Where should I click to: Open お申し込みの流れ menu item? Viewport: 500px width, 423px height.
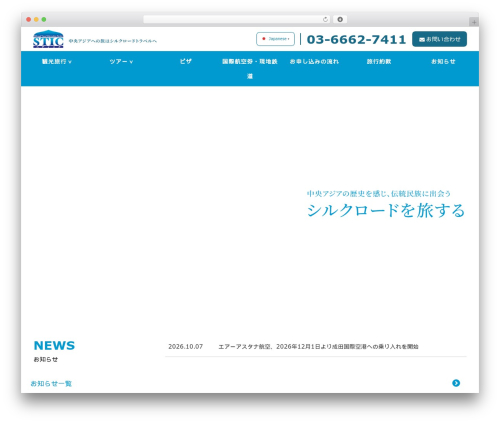314,62
